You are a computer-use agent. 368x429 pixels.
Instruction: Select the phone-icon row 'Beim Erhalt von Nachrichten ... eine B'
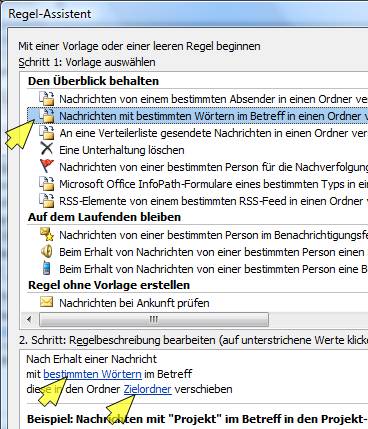point(214,269)
